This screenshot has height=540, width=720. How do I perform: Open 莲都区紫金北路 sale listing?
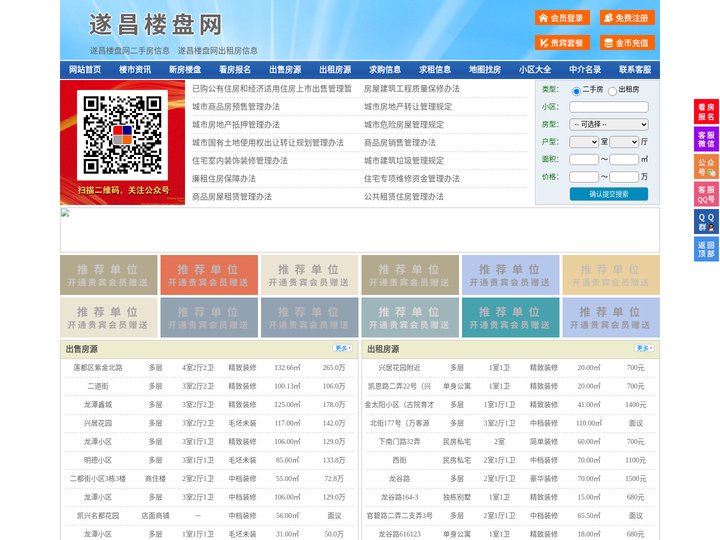98,368
